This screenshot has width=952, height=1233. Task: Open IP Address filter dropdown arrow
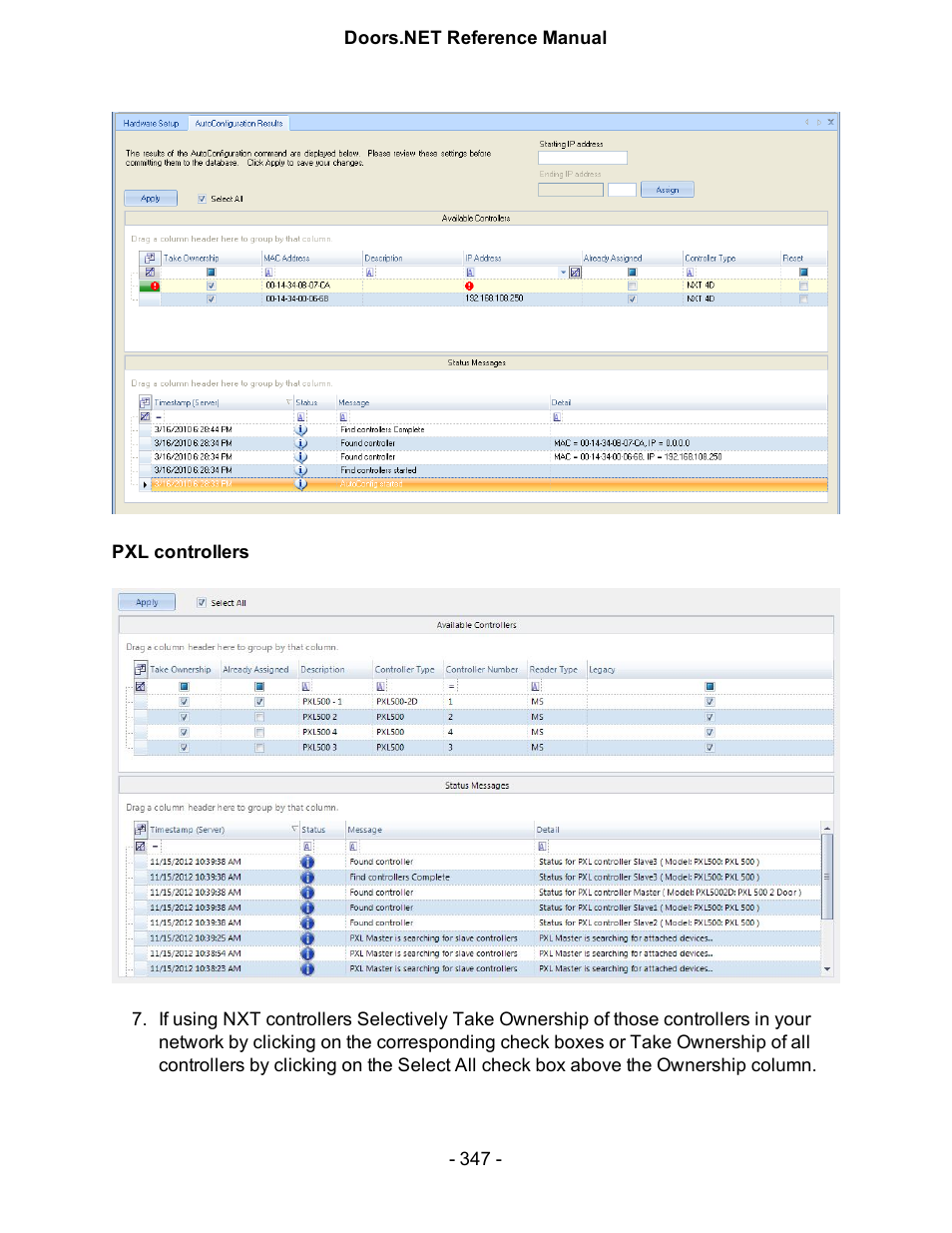click(x=563, y=272)
